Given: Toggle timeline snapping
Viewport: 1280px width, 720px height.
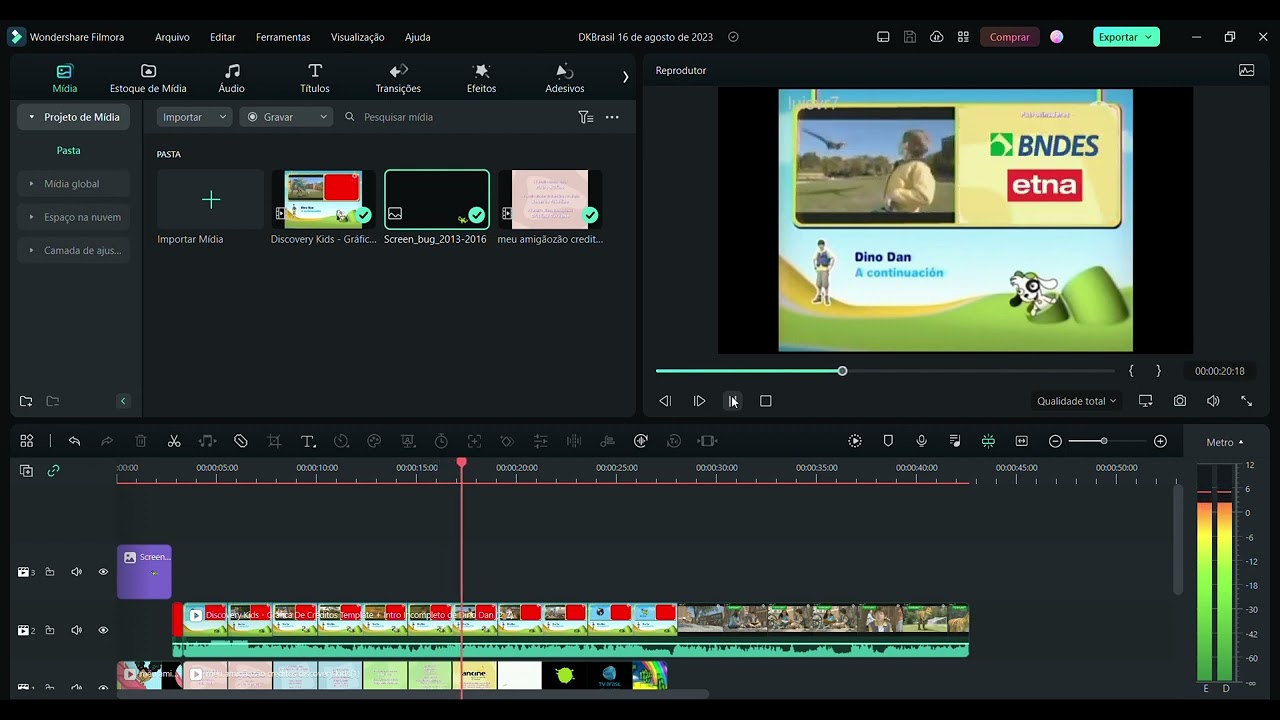Looking at the screenshot, I should [988, 441].
